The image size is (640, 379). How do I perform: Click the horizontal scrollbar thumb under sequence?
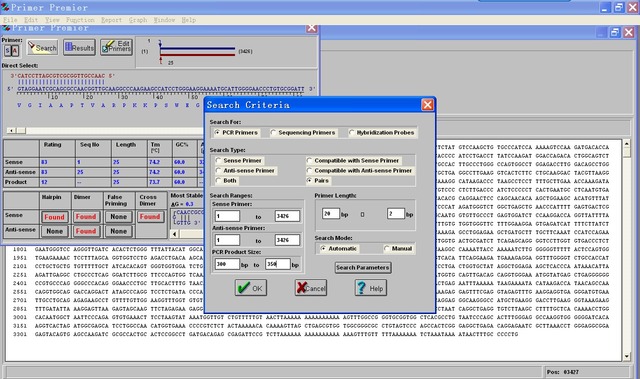(x=21, y=131)
